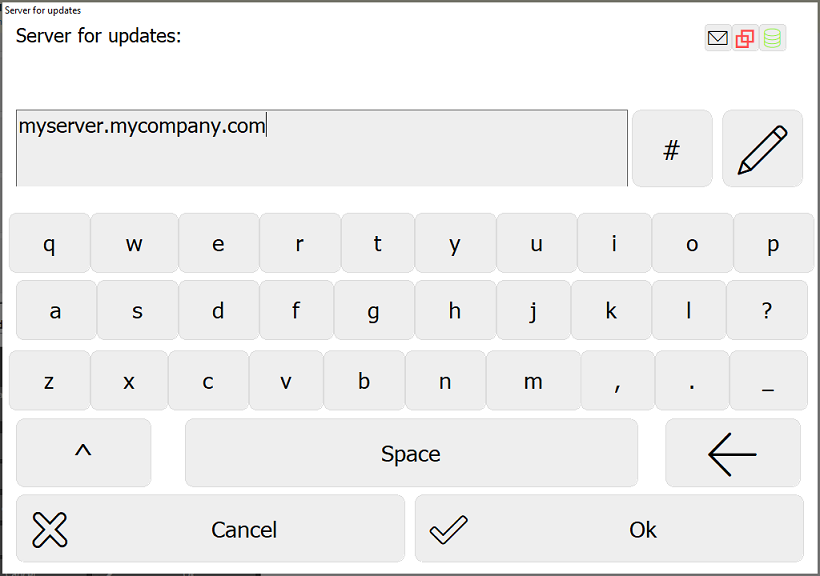Confirm the entry with the Ok button
820x576 pixels.
tap(609, 528)
